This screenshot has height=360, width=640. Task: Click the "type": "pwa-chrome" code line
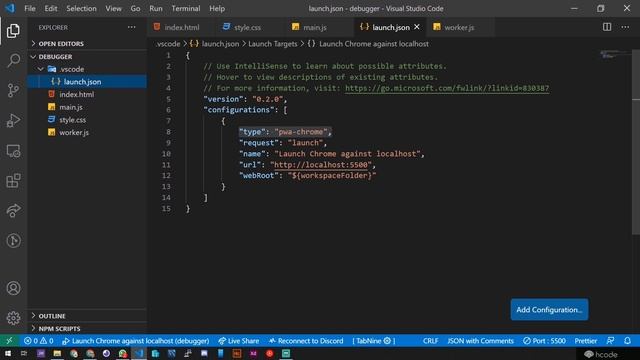point(285,132)
